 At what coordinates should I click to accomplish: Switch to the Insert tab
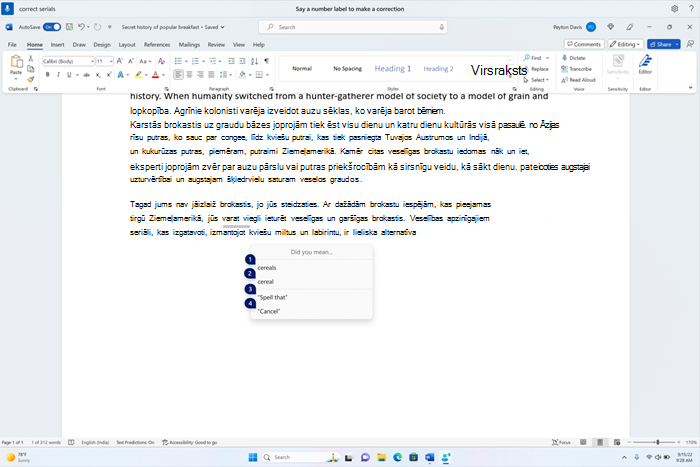(57, 45)
